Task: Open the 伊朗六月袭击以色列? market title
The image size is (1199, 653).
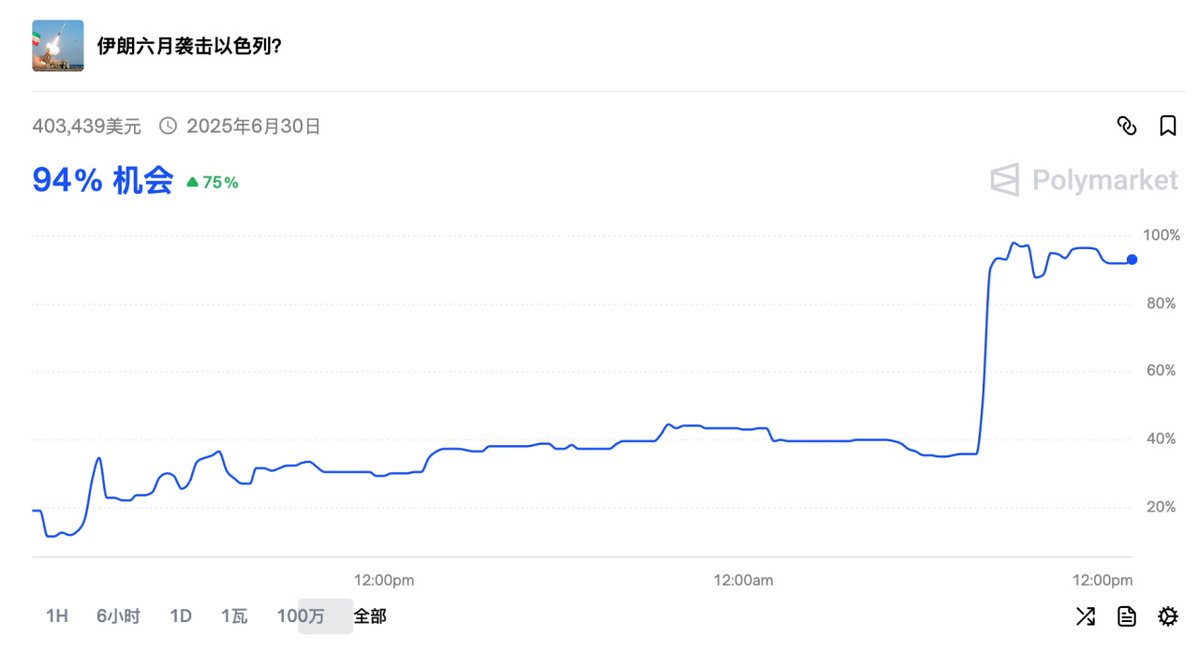Action: click(x=189, y=46)
